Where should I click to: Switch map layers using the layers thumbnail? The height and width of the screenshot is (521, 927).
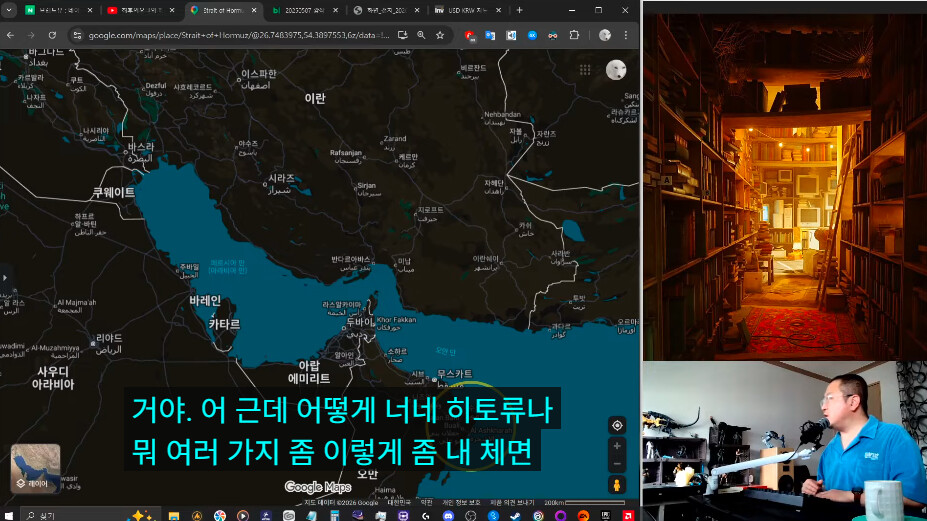point(35,468)
